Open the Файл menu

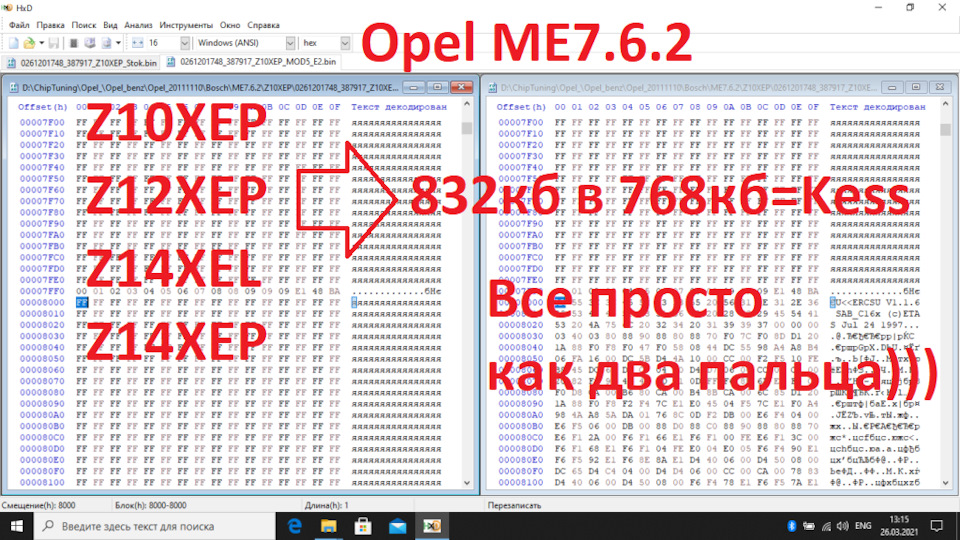click(19, 25)
